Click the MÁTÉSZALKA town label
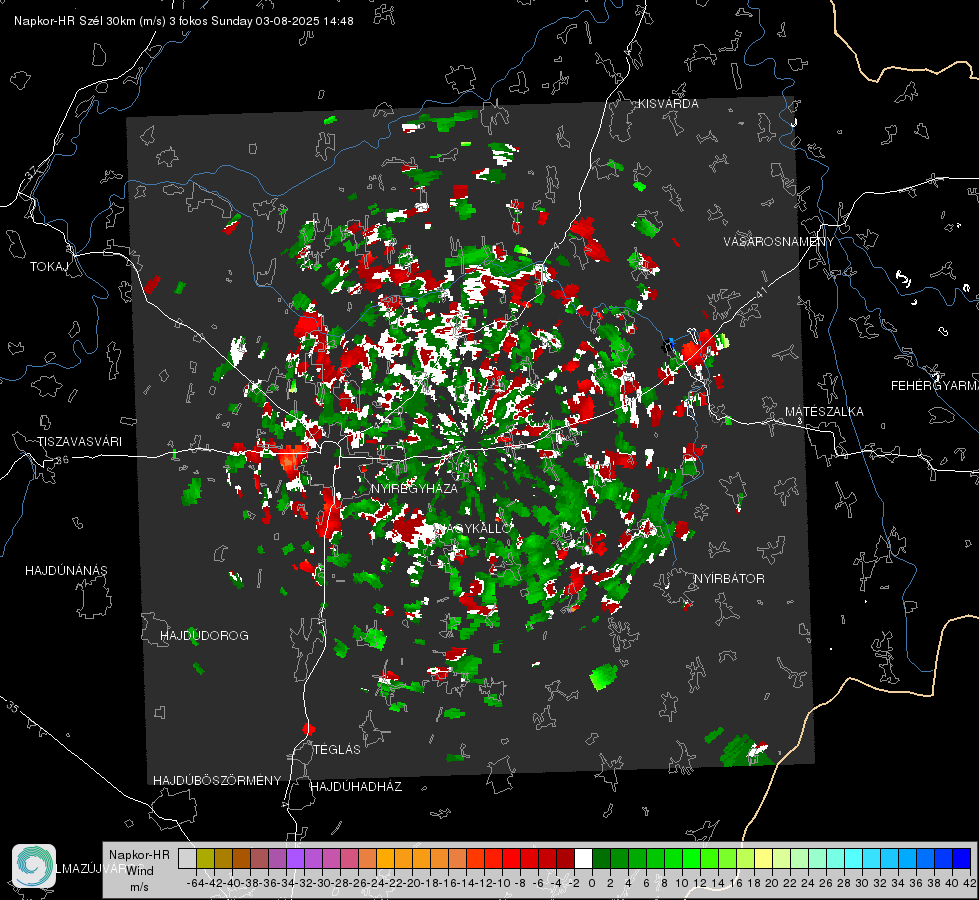Viewport: 979px width, 900px height. pyautogui.click(x=824, y=412)
